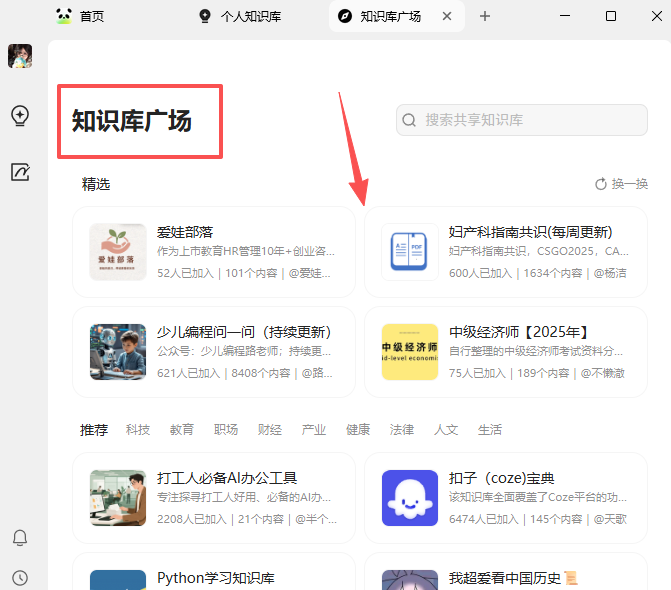Click the 搜索共享知识库 search field
The height and width of the screenshot is (590, 671).
click(x=530, y=120)
